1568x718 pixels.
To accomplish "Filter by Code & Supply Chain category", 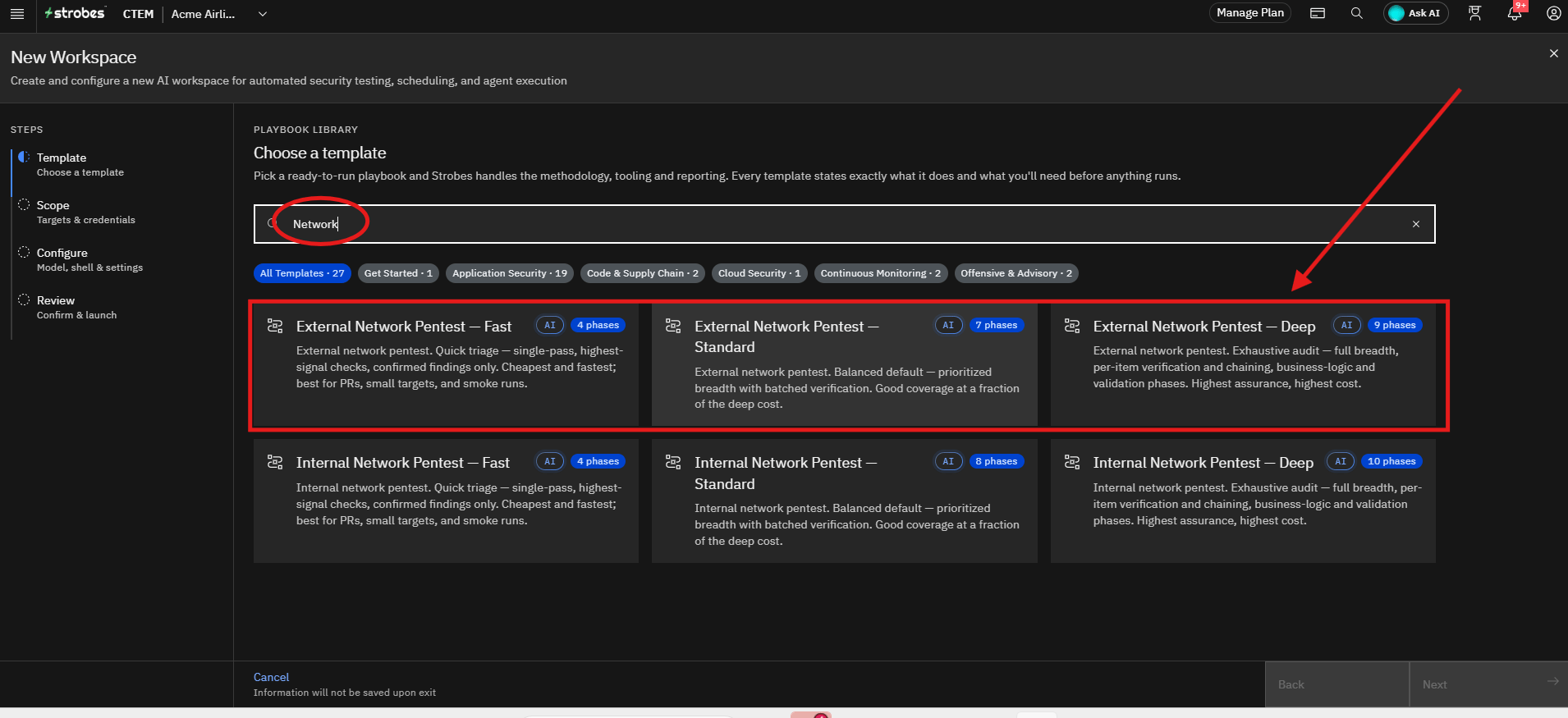I will (643, 273).
